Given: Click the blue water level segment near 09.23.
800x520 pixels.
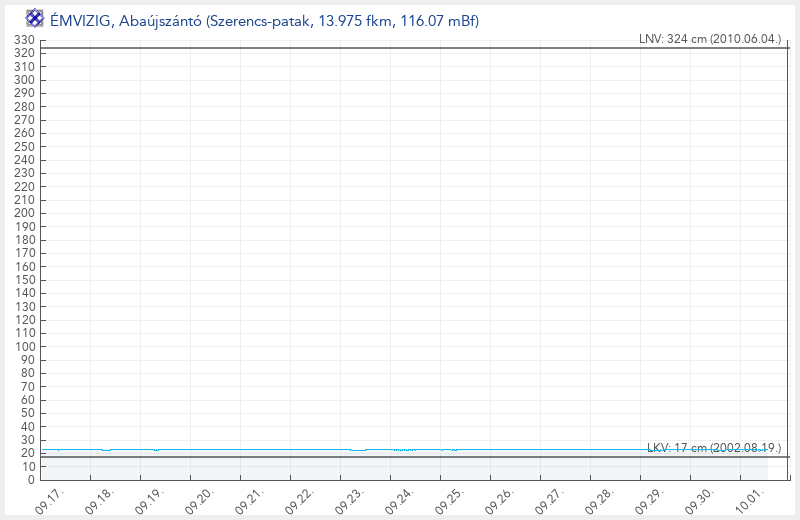Looking at the screenshot, I should coord(358,450).
